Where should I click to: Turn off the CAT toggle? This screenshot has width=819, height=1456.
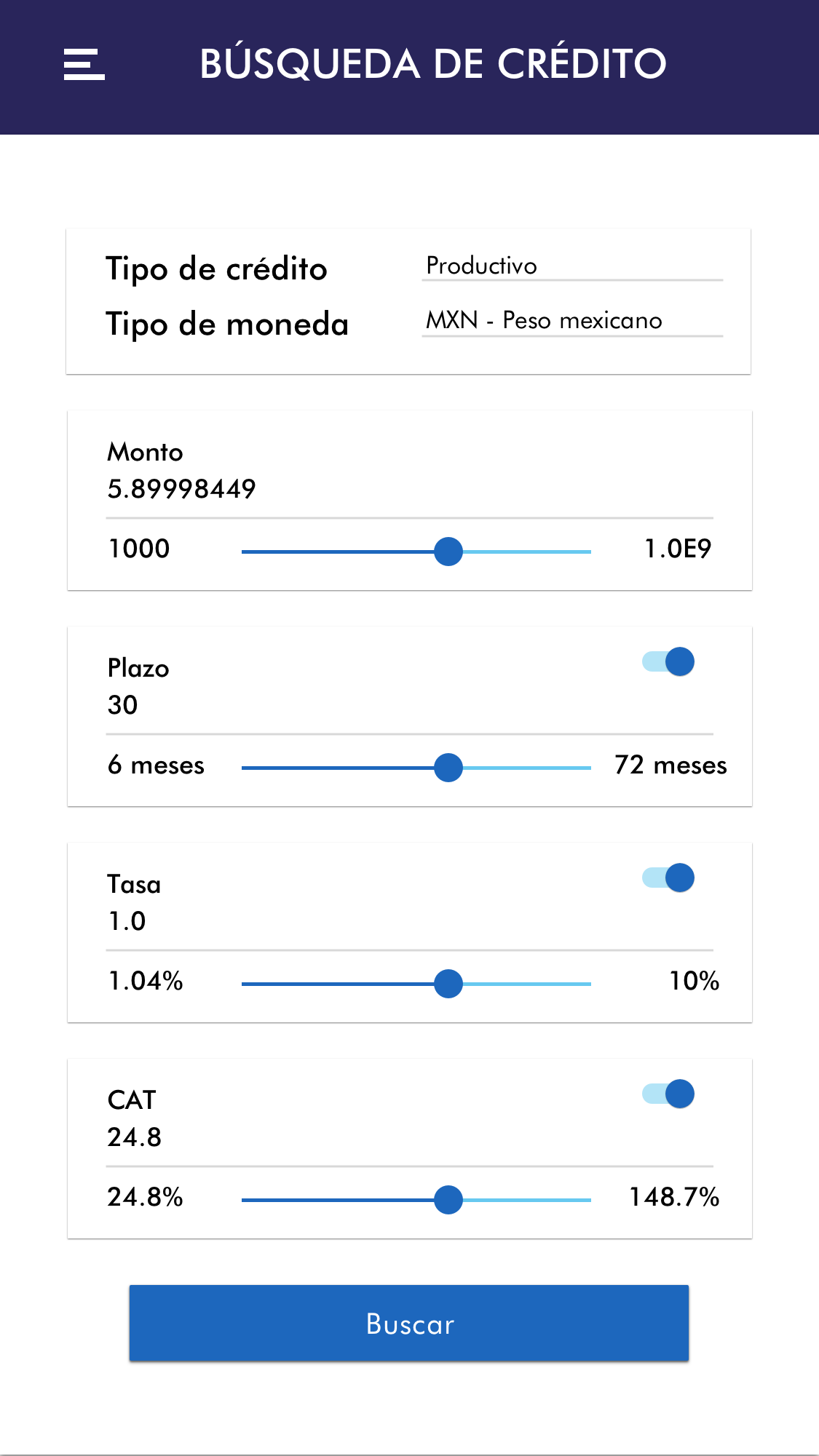coord(668,1094)
